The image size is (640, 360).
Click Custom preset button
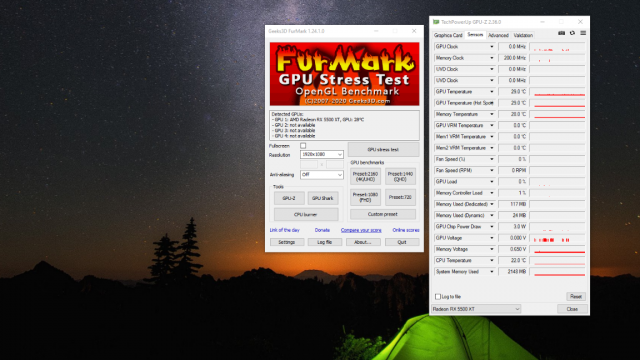383,214
